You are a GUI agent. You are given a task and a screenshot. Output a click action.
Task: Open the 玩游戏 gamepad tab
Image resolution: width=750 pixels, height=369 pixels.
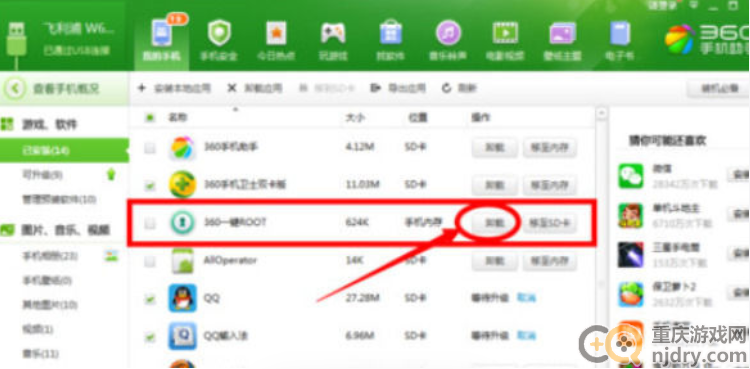333,42
